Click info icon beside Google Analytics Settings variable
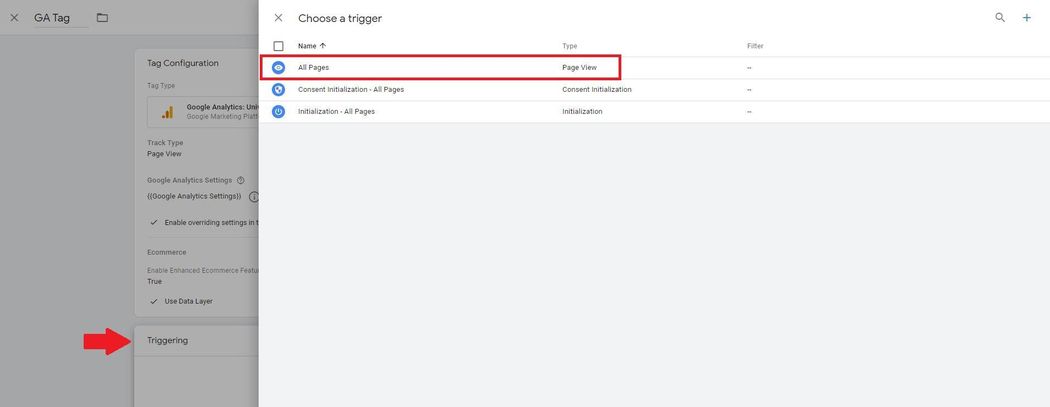The width and height of the screenshot is (1050, 407). 254,197
